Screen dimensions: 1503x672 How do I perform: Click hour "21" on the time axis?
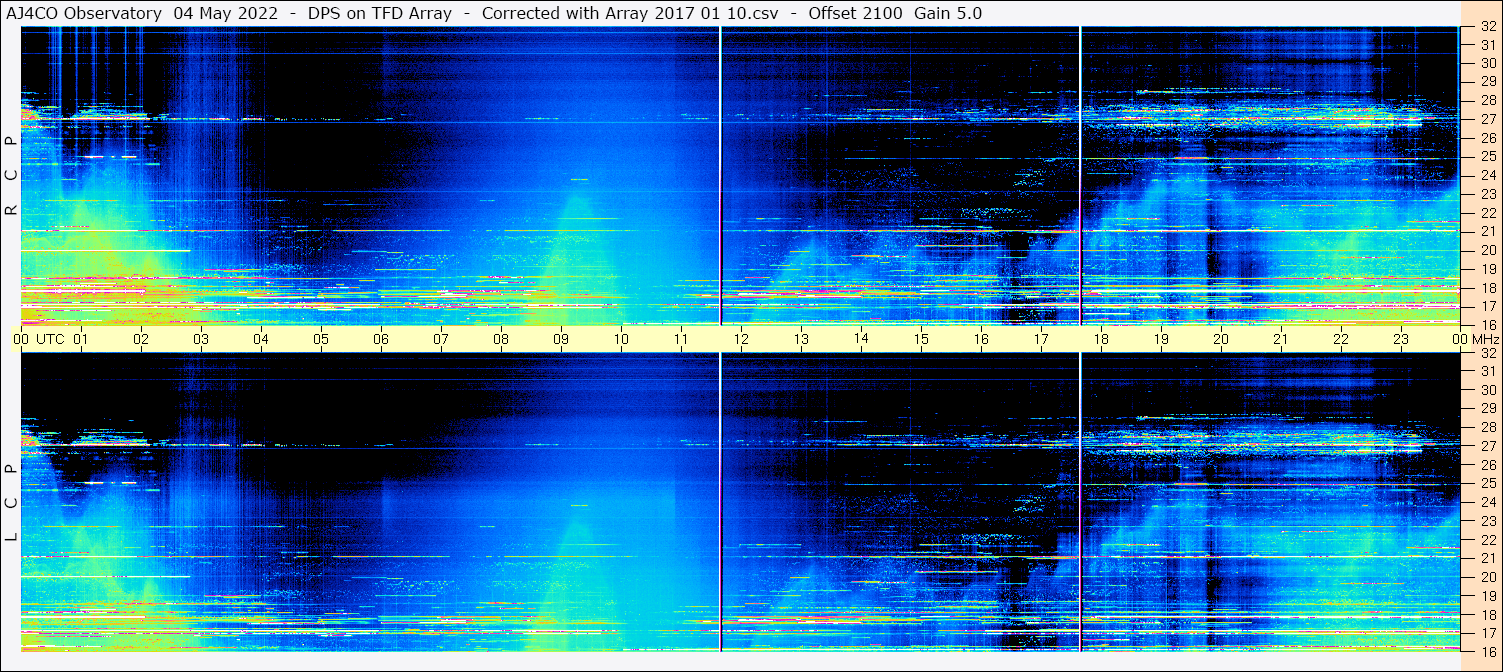pyautogui.click(x=1281, y=339)
